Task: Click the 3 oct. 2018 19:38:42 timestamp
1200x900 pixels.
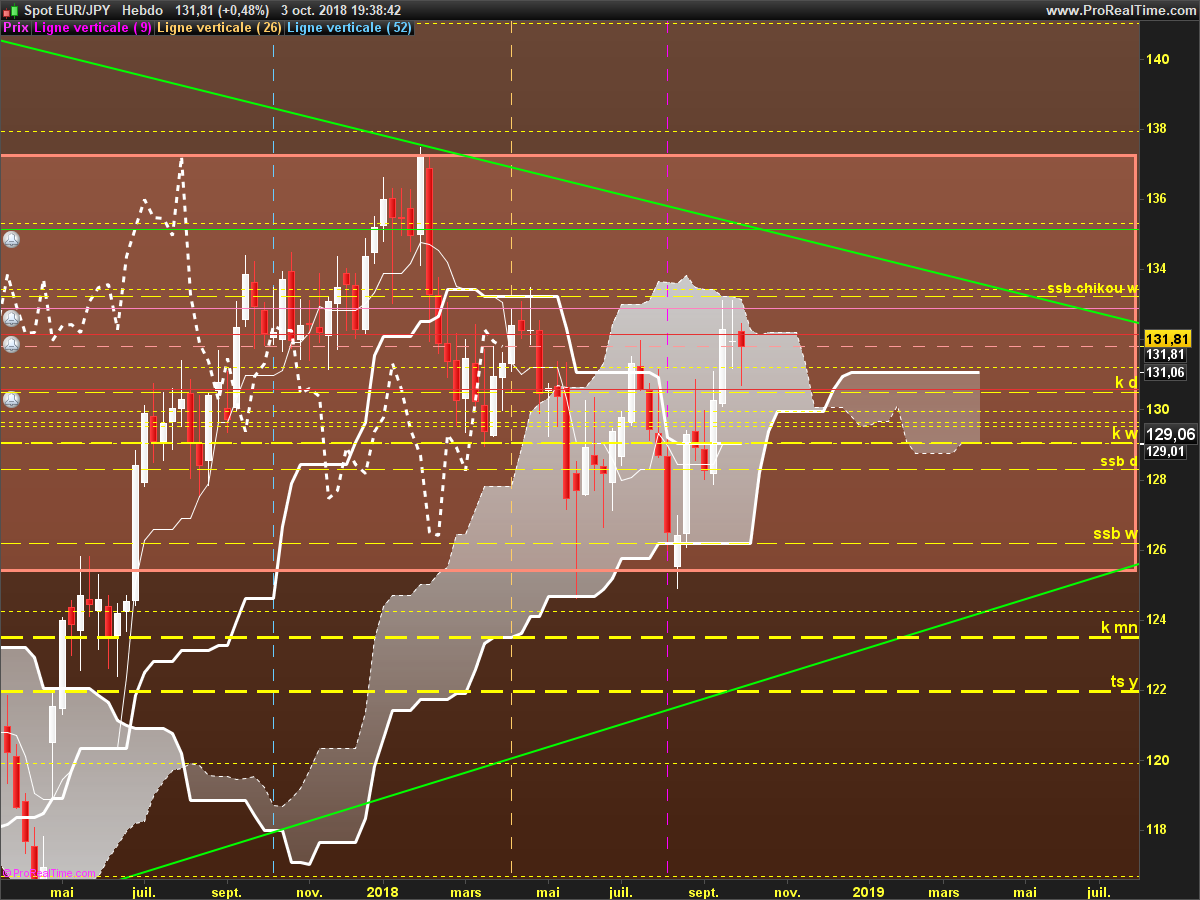Action: tap(341, 10)
